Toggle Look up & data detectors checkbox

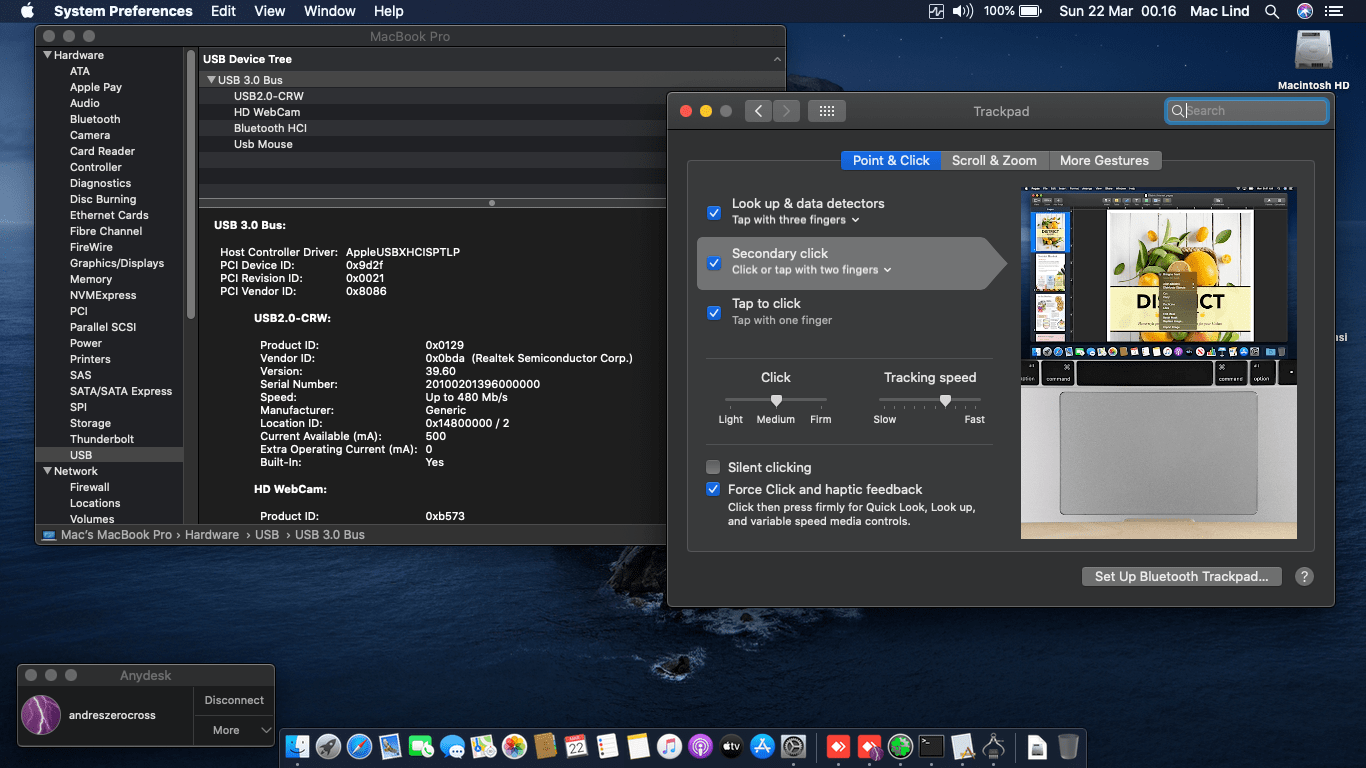pos(714,212)
